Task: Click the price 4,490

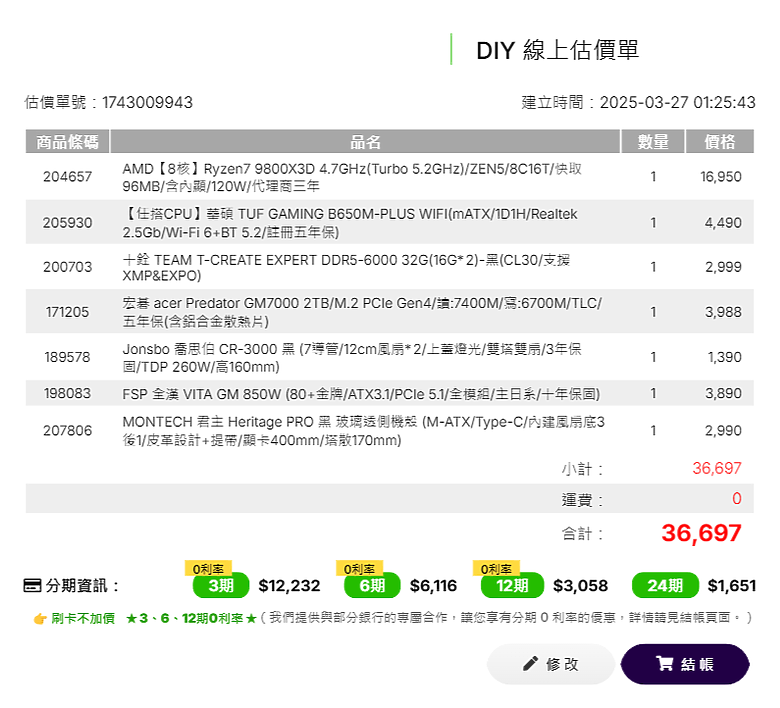Action: coord(723,222)
